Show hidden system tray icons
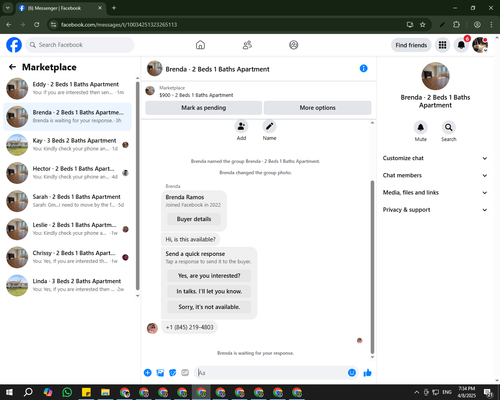This screenshot has height=400, width=500. (x=416, y=392)
